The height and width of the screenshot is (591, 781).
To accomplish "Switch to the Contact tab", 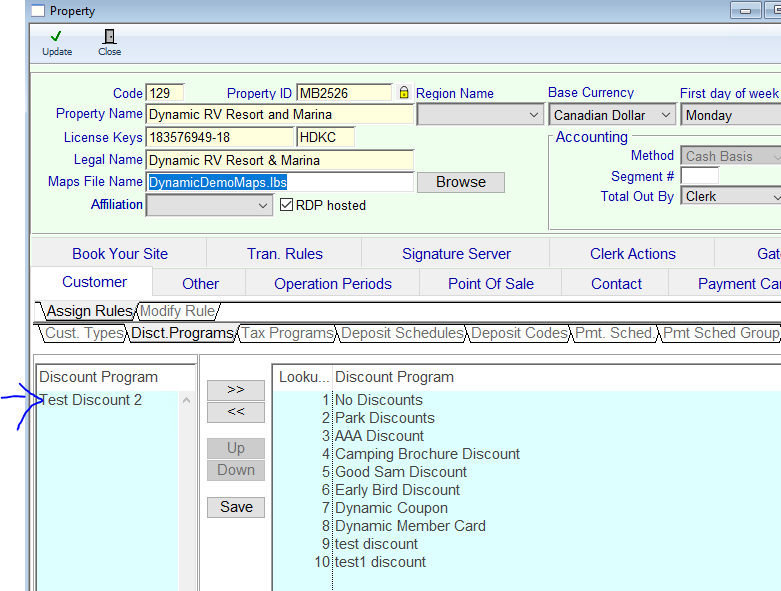I will [x=616, y=283].
